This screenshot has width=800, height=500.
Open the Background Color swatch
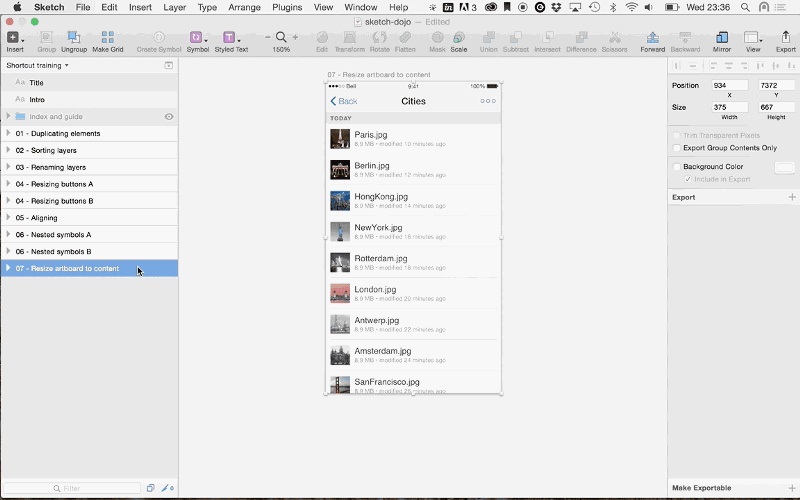pyautogui.click(x=784, y=167)
